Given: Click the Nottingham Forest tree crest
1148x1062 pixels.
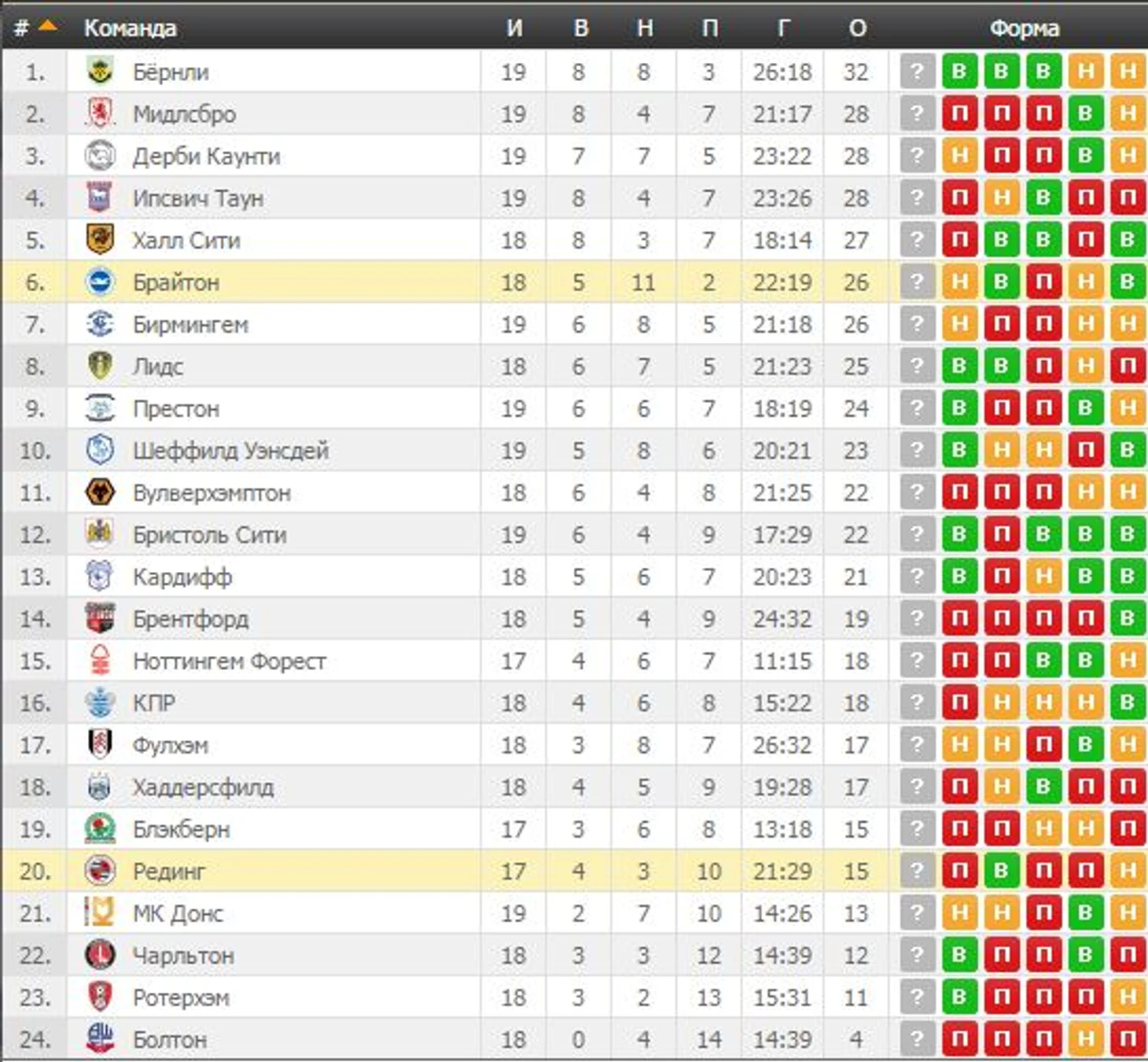Looking at the screenshot, I should (100, 661).
